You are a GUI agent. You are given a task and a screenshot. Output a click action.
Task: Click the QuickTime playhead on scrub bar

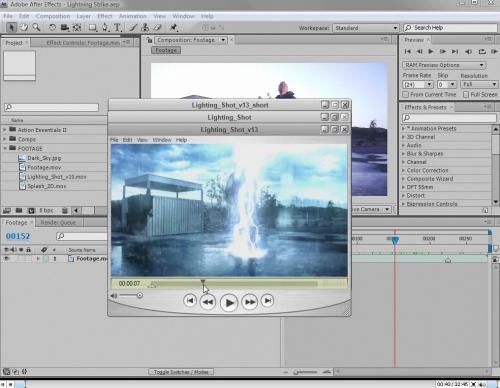[203, 283]
